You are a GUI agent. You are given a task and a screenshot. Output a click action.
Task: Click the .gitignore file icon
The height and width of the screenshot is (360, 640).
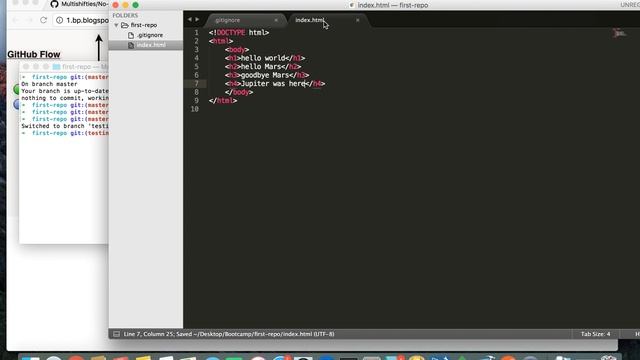point(131,36)
